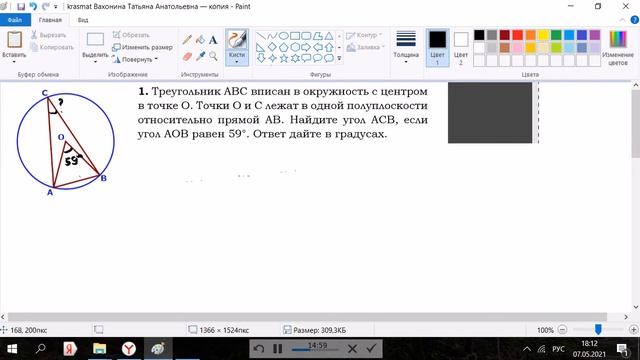Viewport: 640px width, 360px height.
Task: Click the Brushes (Кисти) tool icon
Action: tap(237, 40)
